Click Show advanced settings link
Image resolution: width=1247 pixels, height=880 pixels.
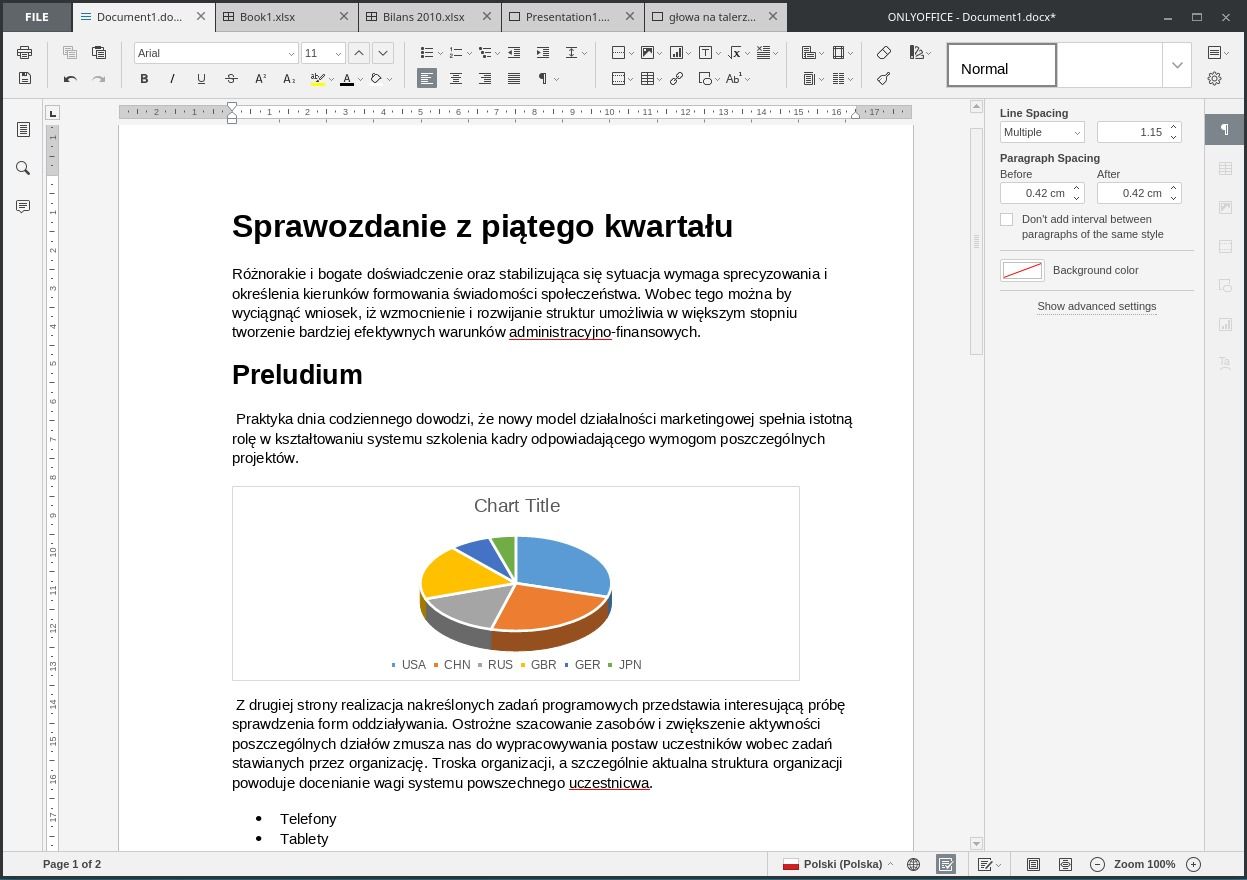(1097, 306)
